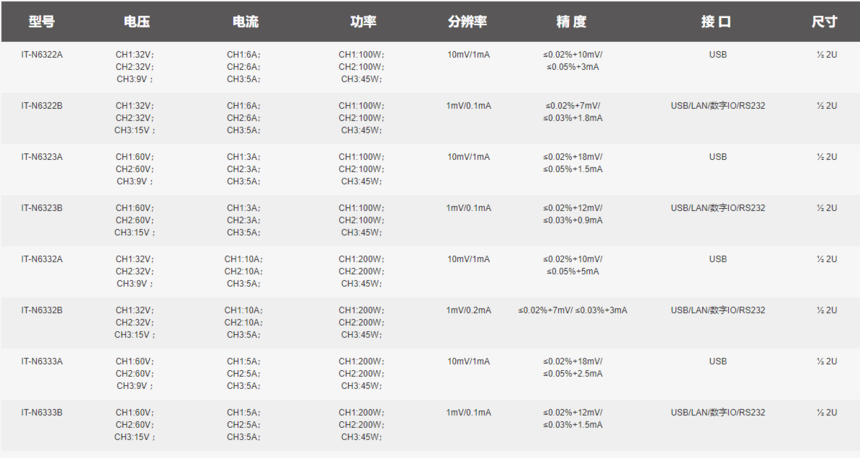Click the current cell of IT-N6322B
The width and height of the screenshot is (860, 458).
click(244, 118)
